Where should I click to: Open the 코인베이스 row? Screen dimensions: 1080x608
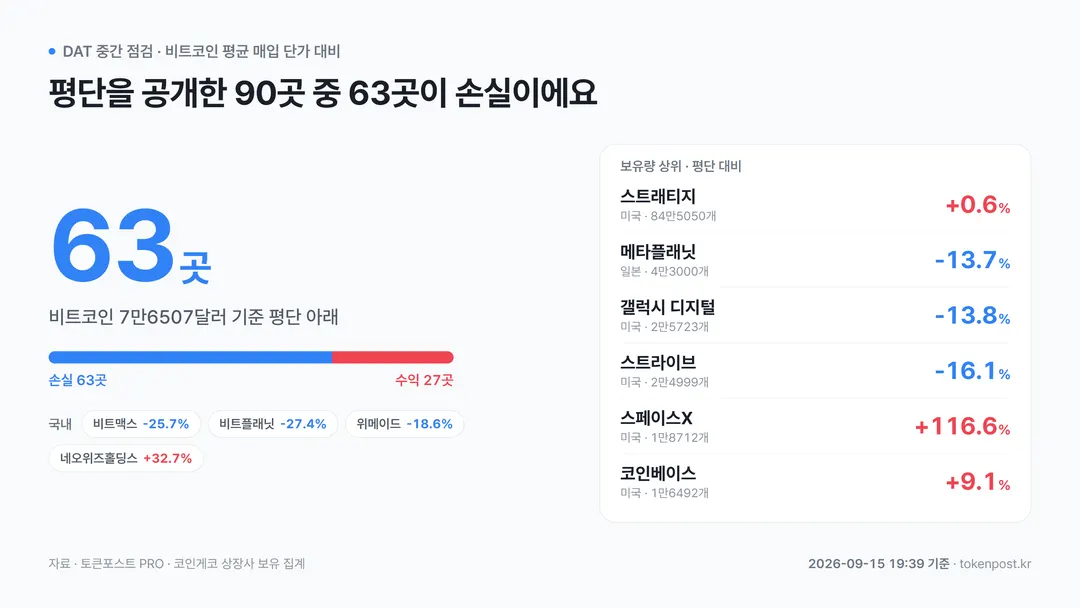815,482
